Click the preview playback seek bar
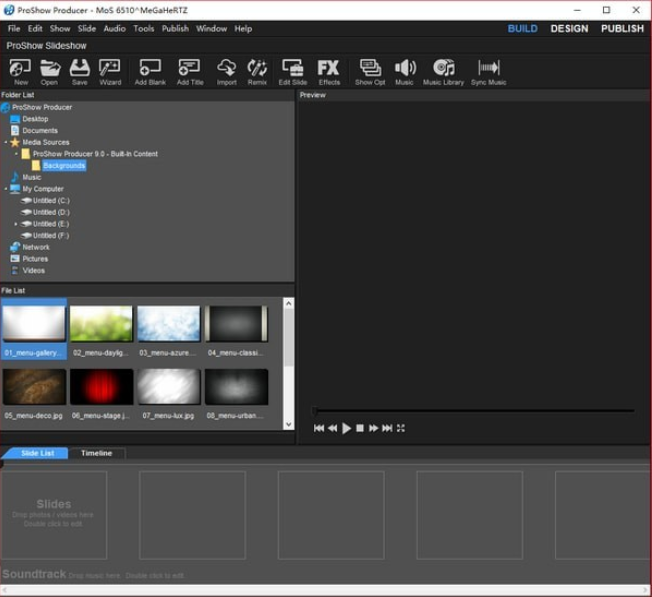The height and width of the screenshot is (597, 652). pos(472,410)
